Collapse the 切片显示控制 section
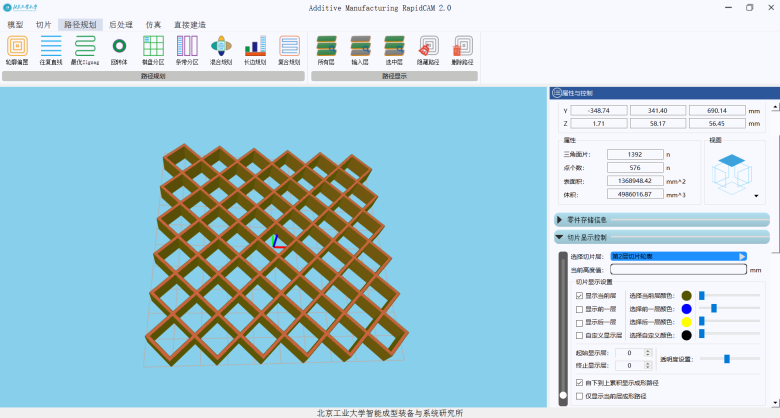This screenshot has height=418, width=780. click(x=560, y=237)
